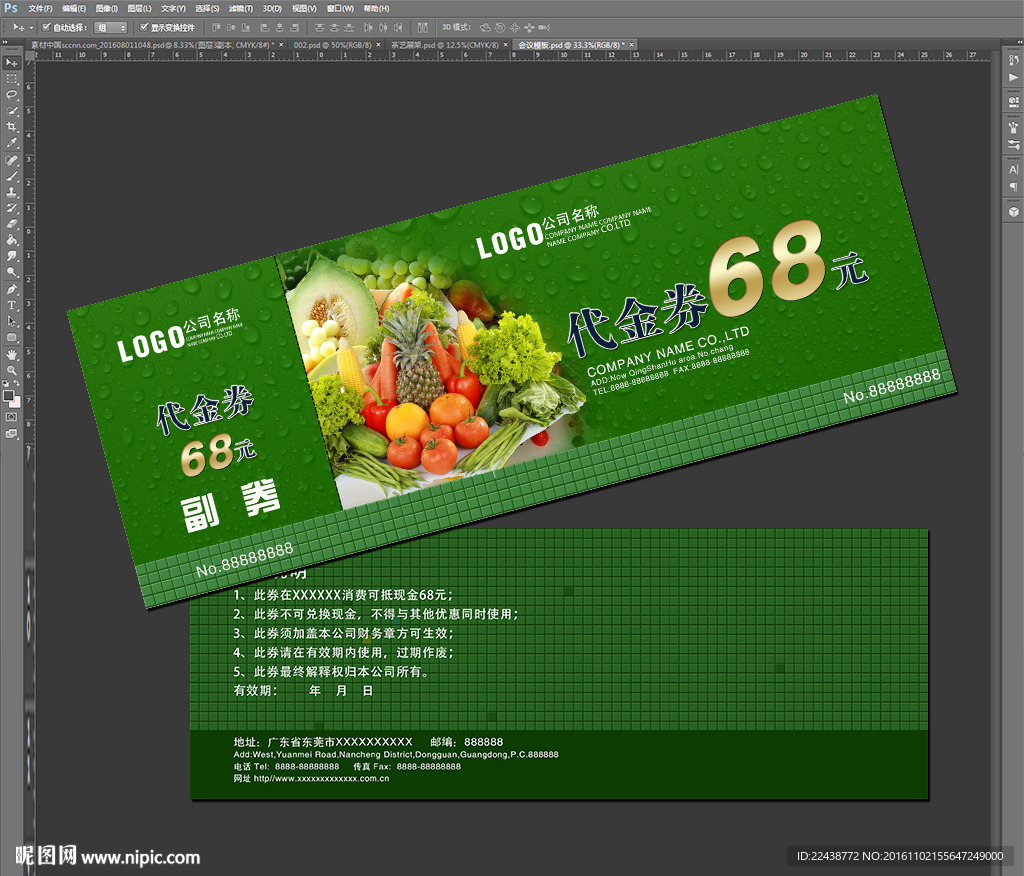
Task: Select the Hand tool
Action: (x=12, y=355)
